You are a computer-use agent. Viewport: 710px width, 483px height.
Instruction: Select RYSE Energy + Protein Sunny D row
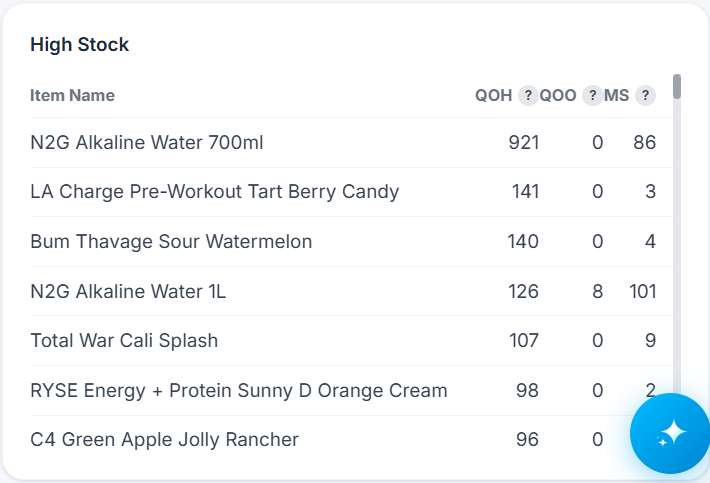(x=351, y=390)
